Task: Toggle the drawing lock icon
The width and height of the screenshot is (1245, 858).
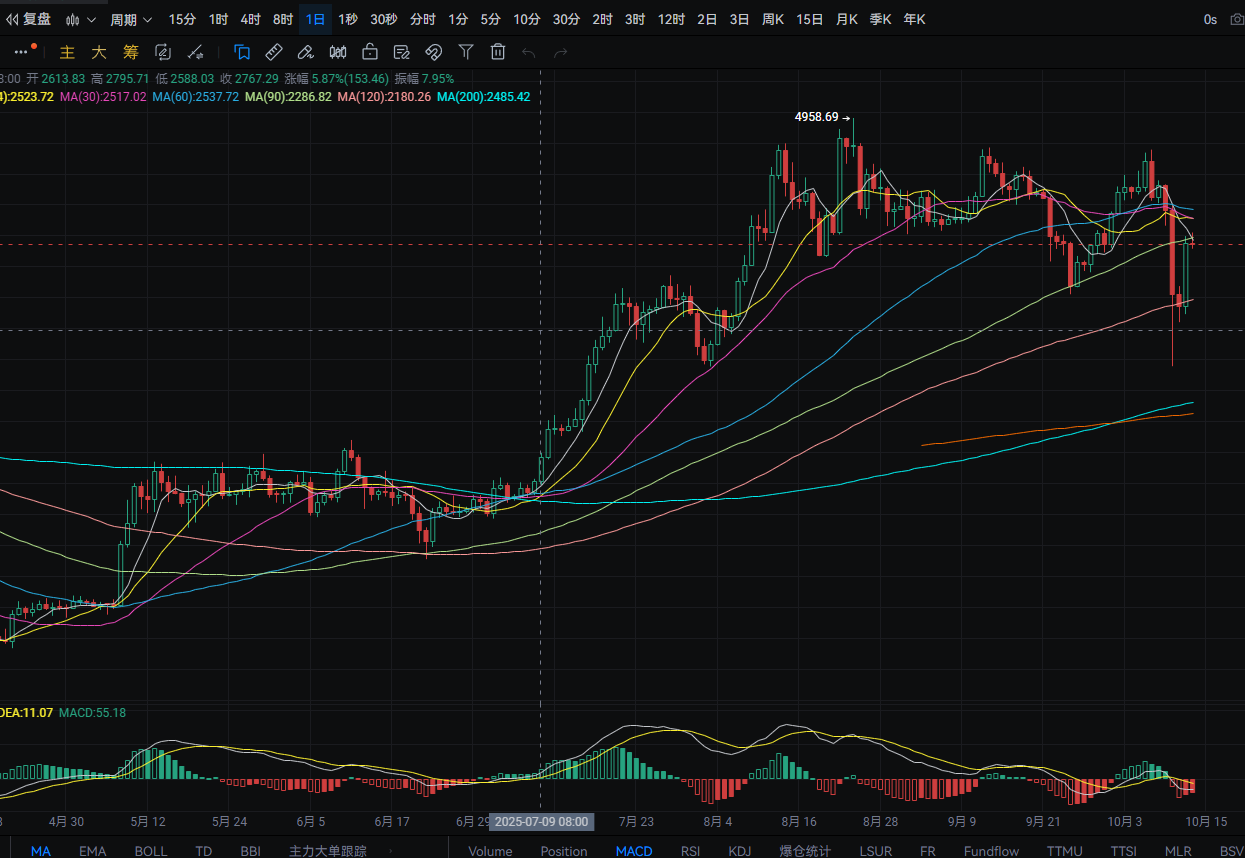Action: (370, 52)
